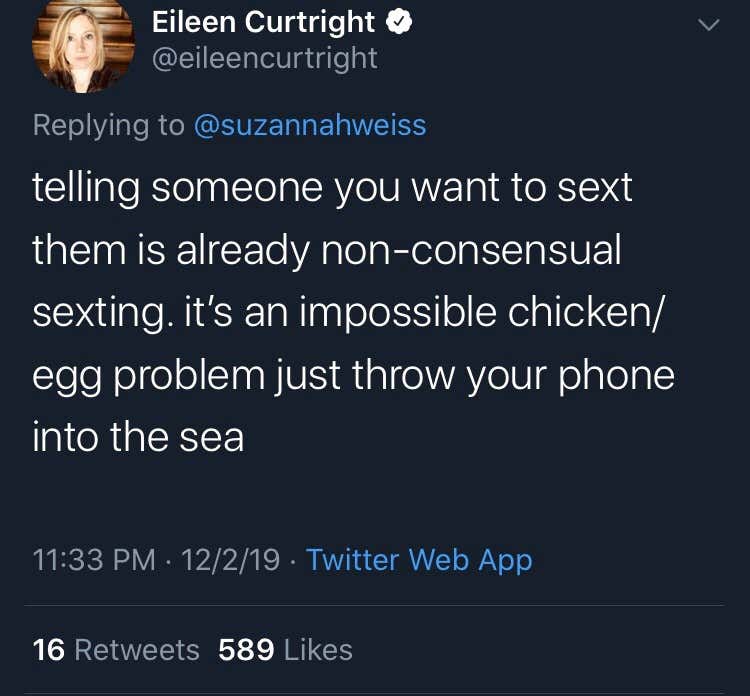Open the @suzannahweiss profile link
Viewport: 750px width, 696px height.
[x=310, y=125]
